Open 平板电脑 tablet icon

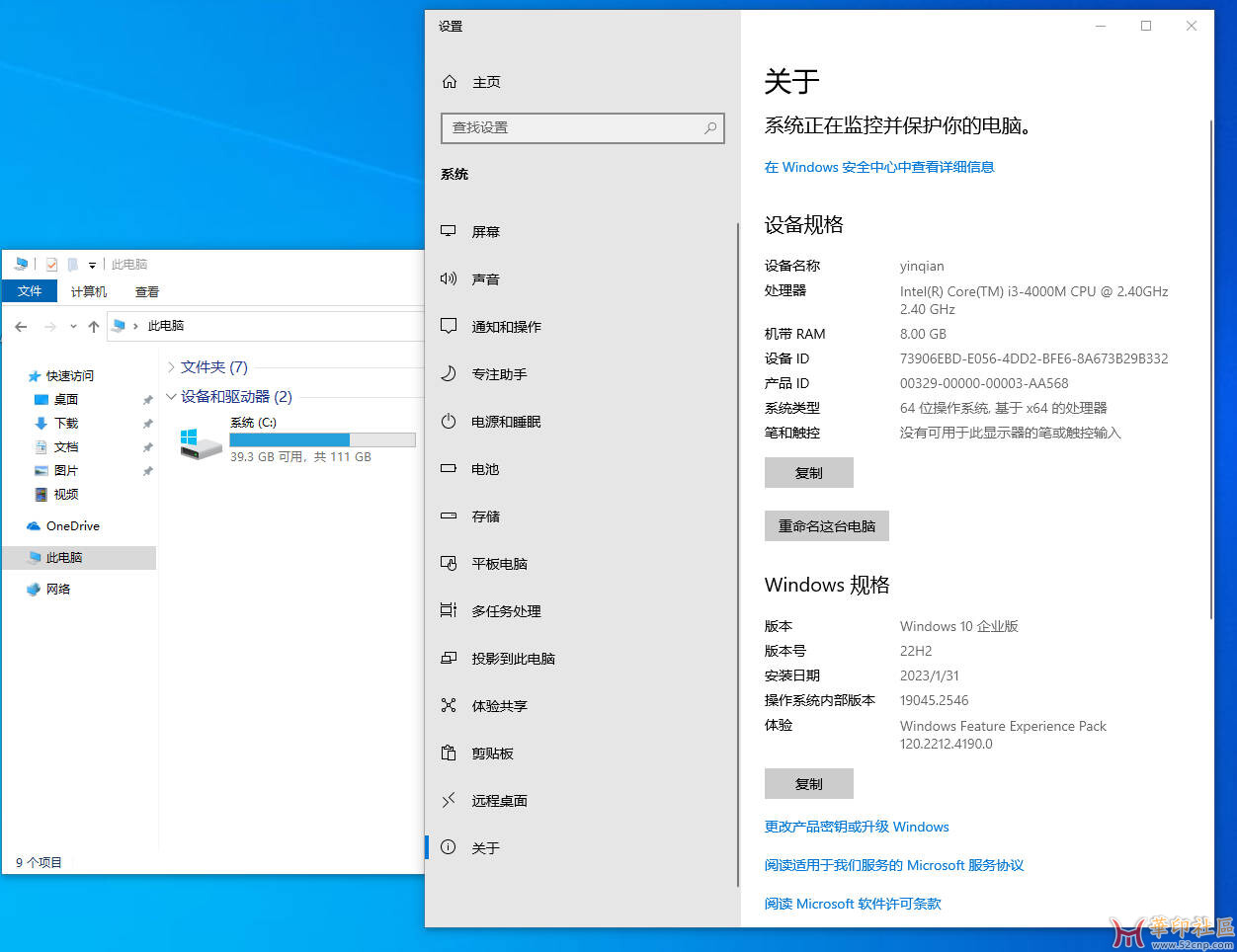(x=449, y=563)
